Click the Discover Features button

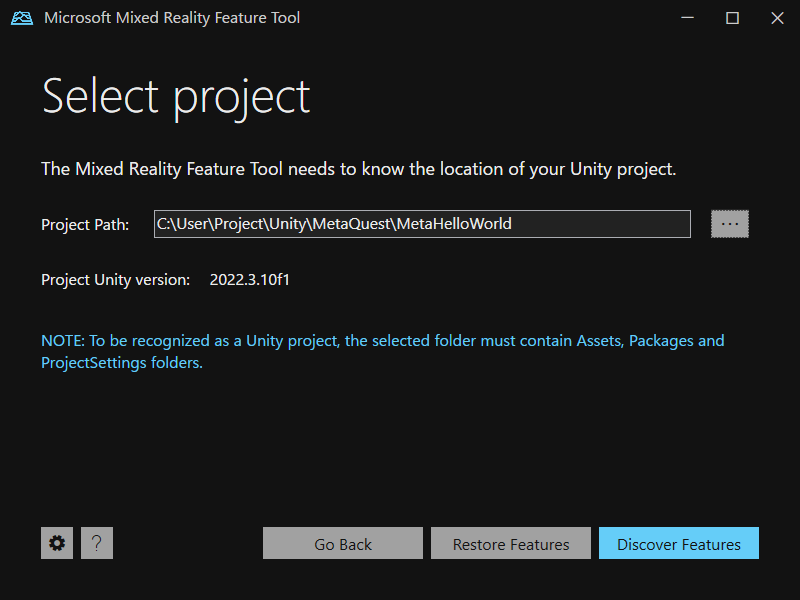coord(679,543)
